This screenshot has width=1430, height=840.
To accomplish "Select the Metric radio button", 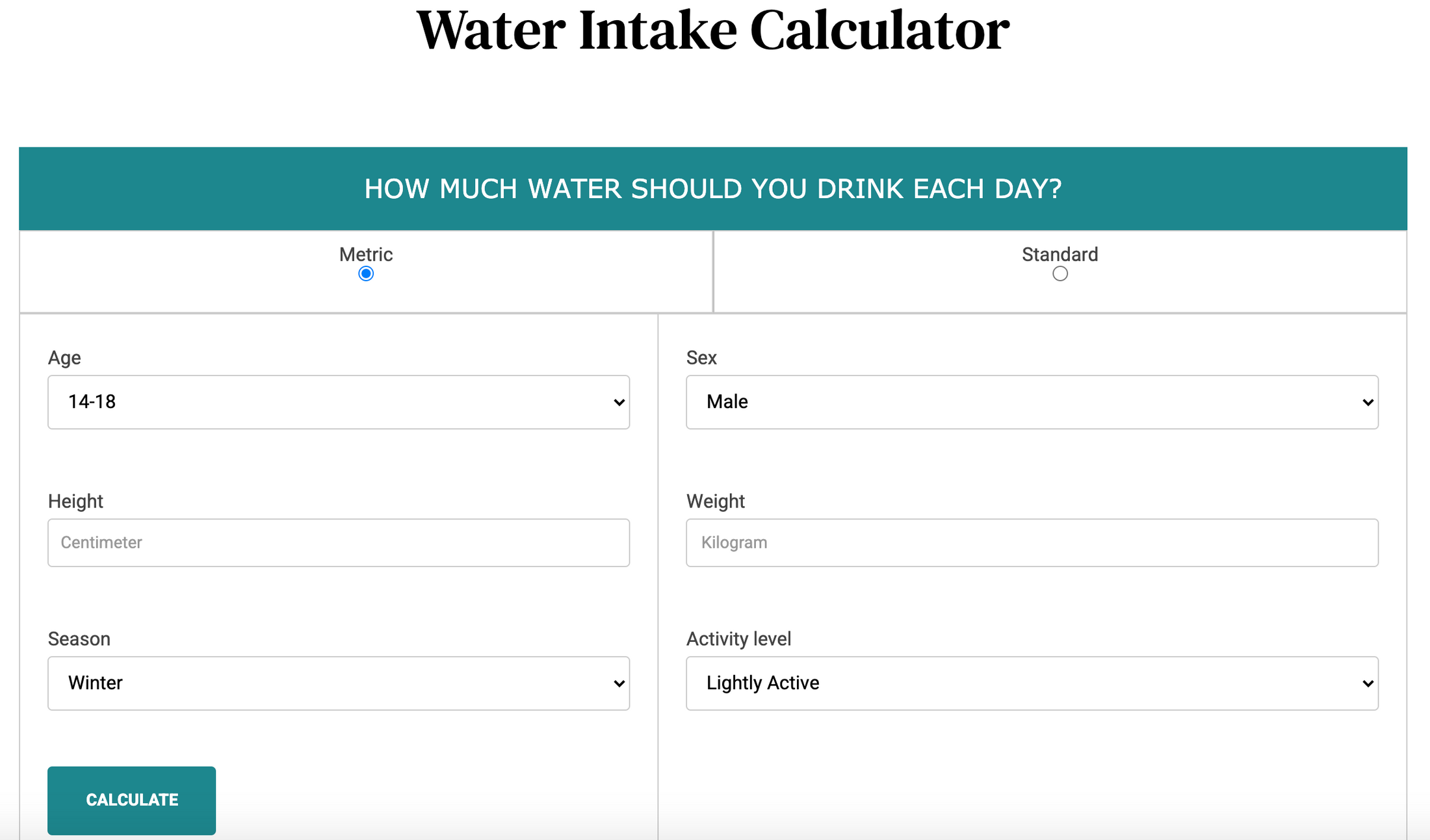I will (365, 274).
